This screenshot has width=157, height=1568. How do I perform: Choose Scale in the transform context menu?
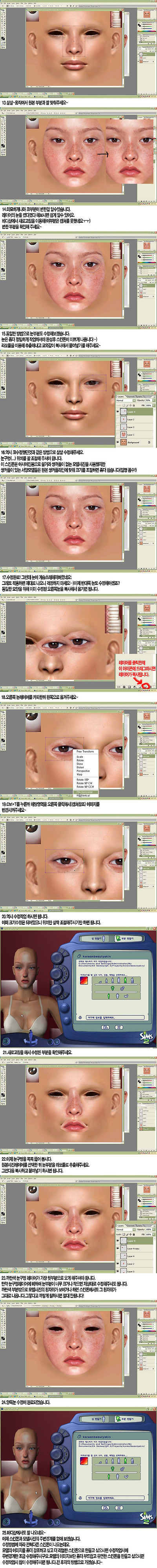[80, 757]
